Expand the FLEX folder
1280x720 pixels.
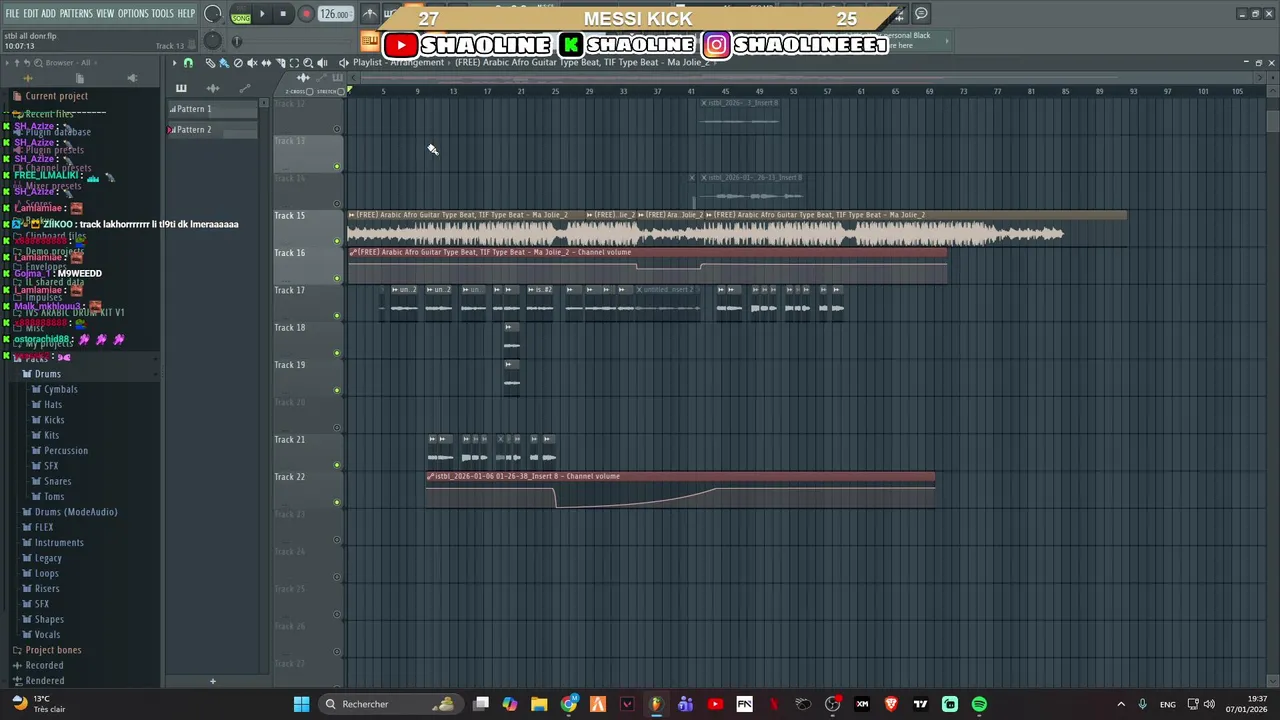tap(44, 527)
